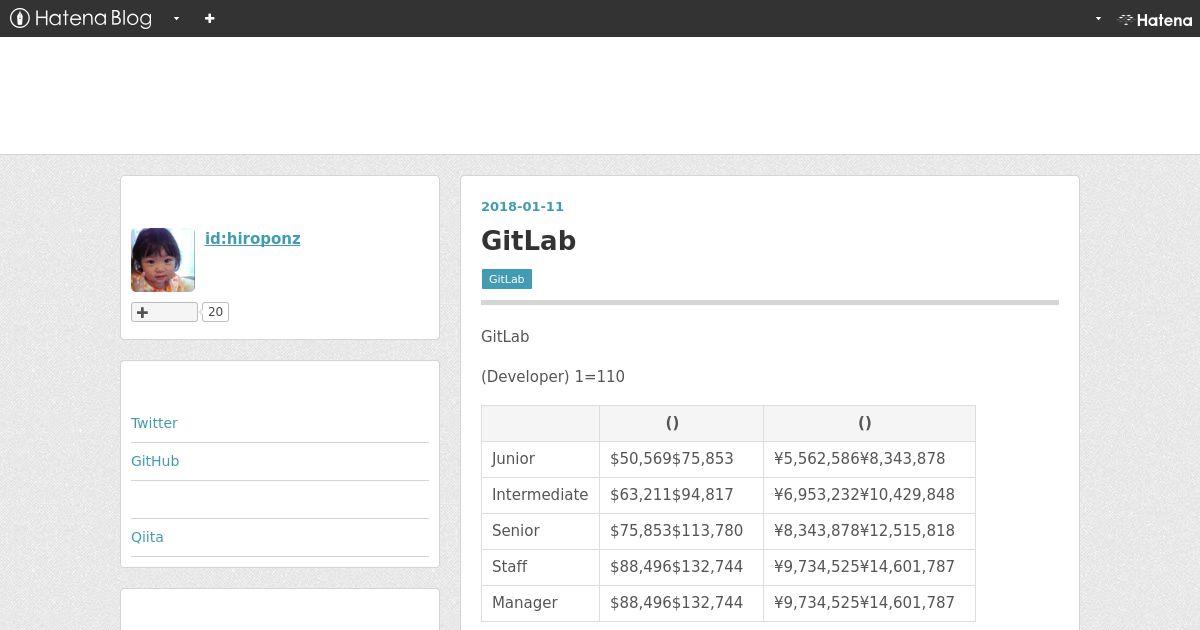Image resolution: width=1200 pixels, height=630 pixels.
Task: Click the ¥5,562,586¥8,343,878 cell
Action: coord(870,459)
